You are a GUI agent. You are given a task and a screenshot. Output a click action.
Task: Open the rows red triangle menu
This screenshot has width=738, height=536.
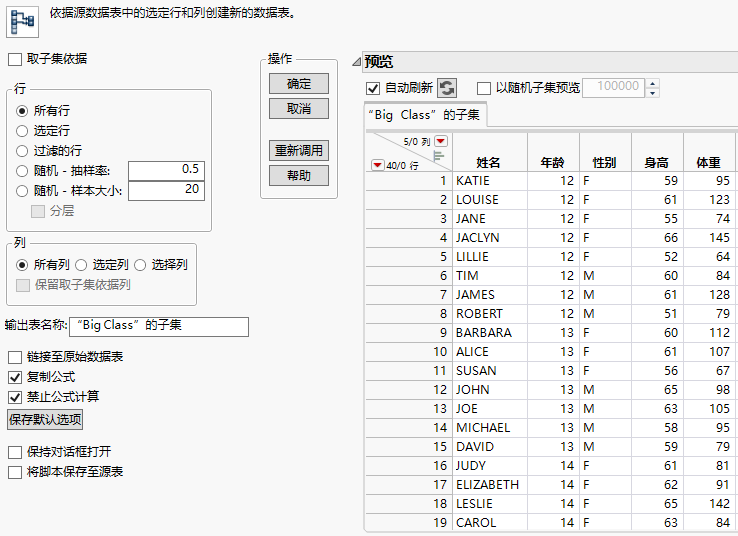coord(377,165)
